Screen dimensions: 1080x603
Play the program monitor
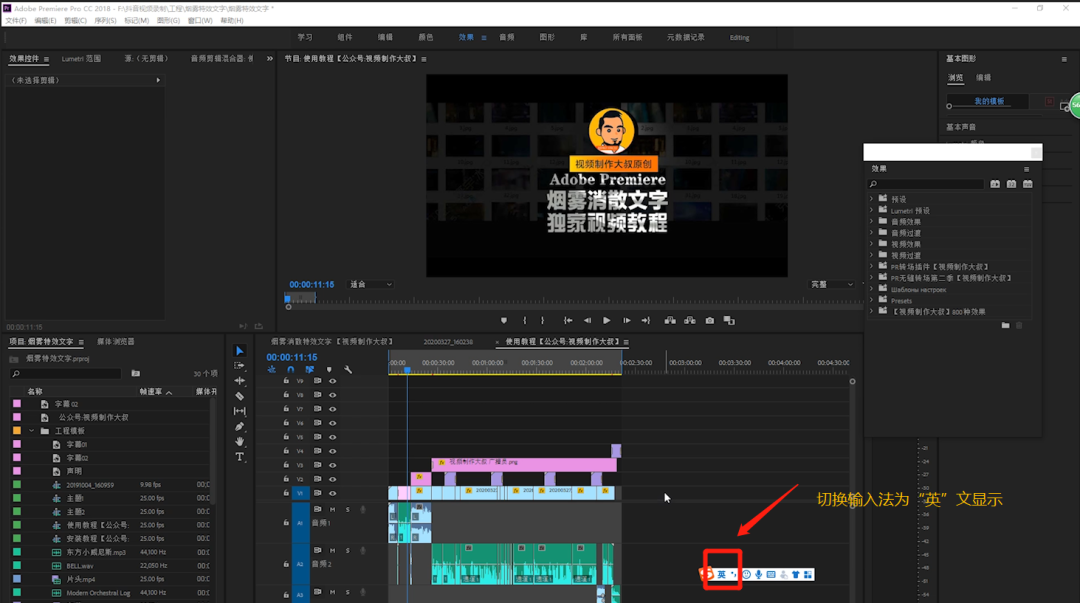[x=607, y=320]
